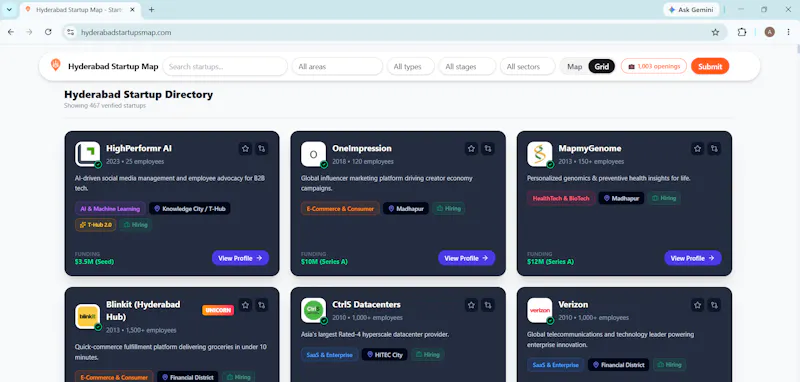Screen dimensions: 800x382
Task: Click the $10M (Series A) funding value
Action: (x=324, y=262)
